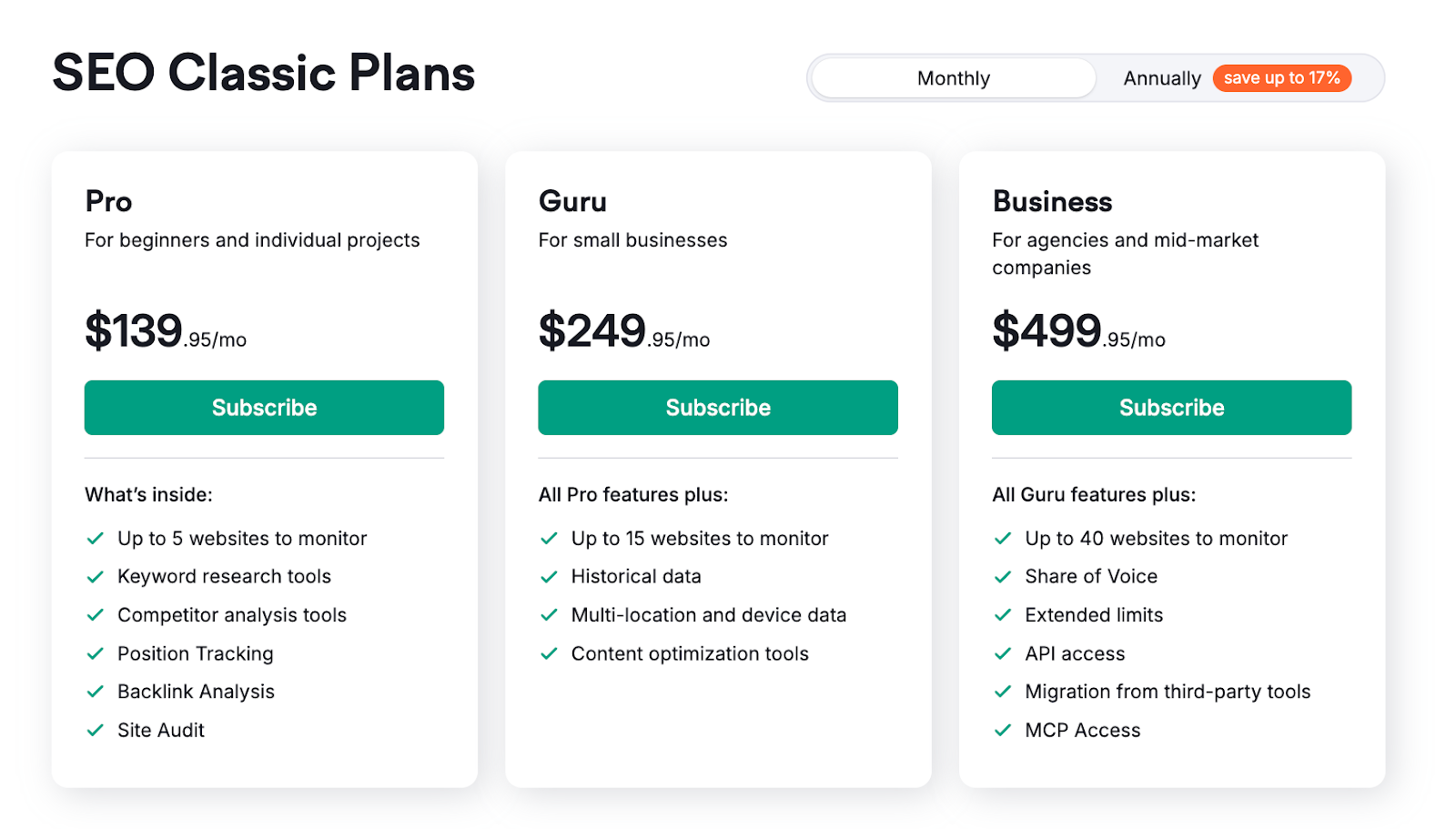Select the Pro plan card title
Viewport: 1456px width, 829px height.
107,201
